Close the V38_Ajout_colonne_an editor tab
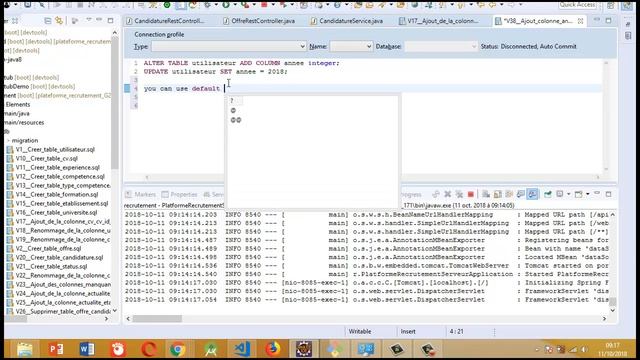This screenshot has width=640, height=360. (580, 21)
